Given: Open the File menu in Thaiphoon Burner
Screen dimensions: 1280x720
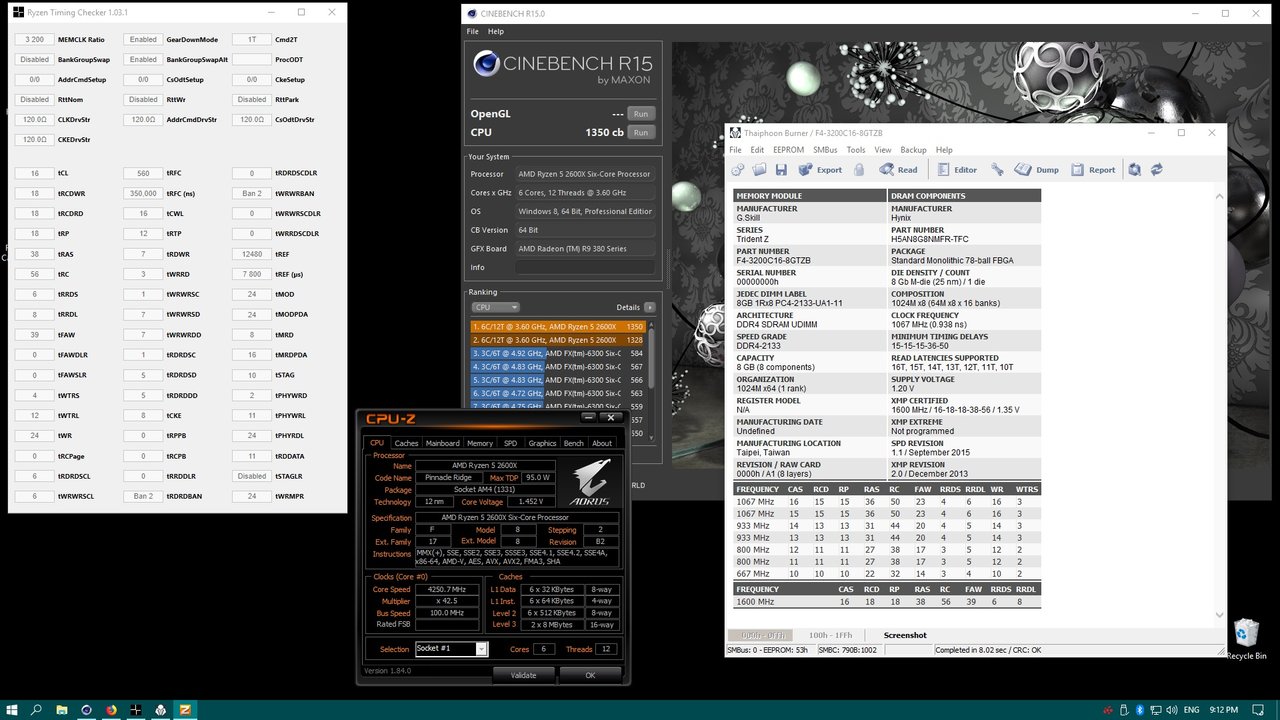Looking at the screenshot, I should [x=736, y=150].
